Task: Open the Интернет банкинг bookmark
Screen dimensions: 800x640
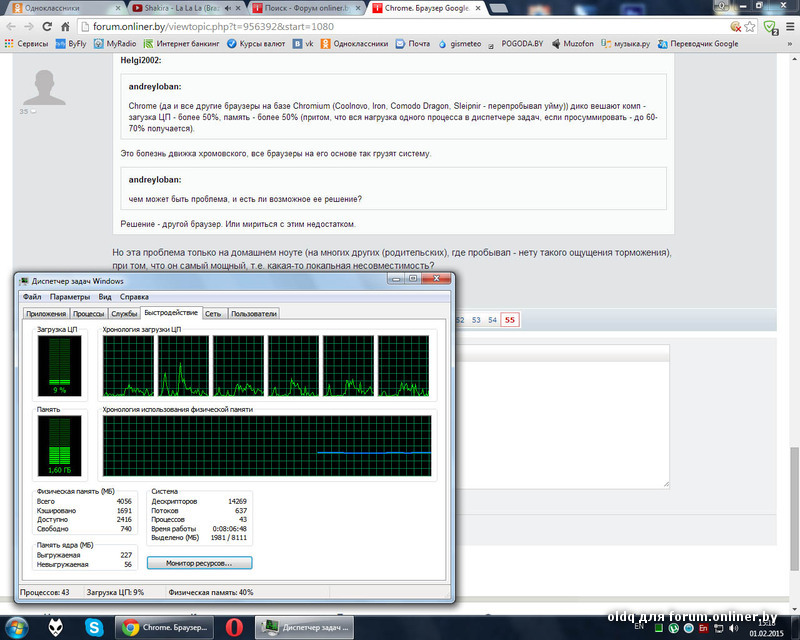Action: click(182, 44)
